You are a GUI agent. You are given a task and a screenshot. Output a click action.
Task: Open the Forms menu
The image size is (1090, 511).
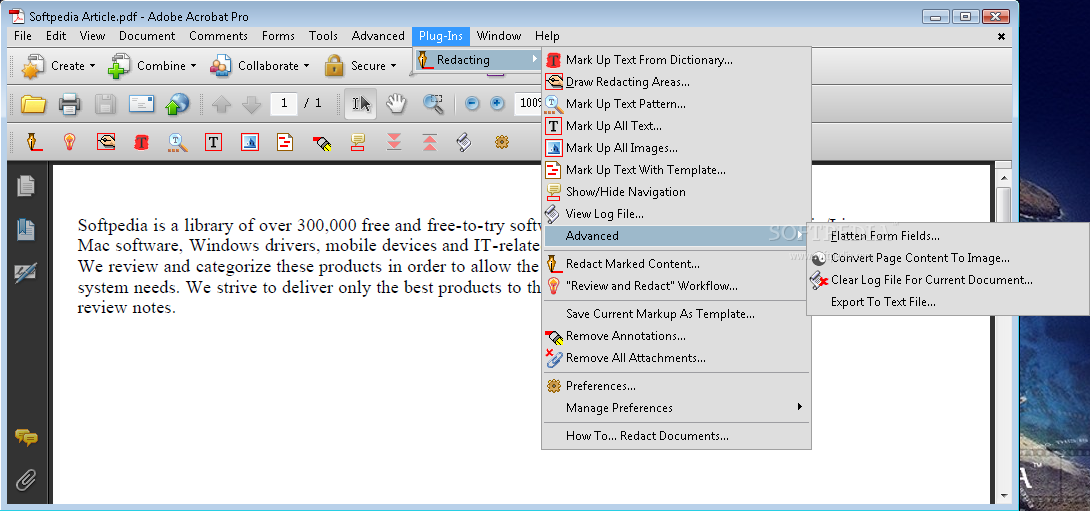pyautogui.click(x=278, y=36)
